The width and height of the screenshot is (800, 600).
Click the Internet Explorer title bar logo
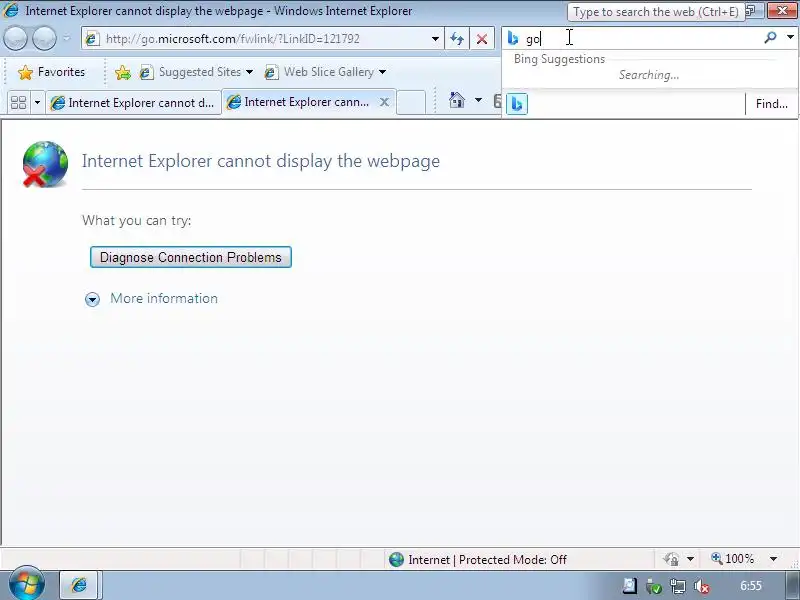point(11,10)
